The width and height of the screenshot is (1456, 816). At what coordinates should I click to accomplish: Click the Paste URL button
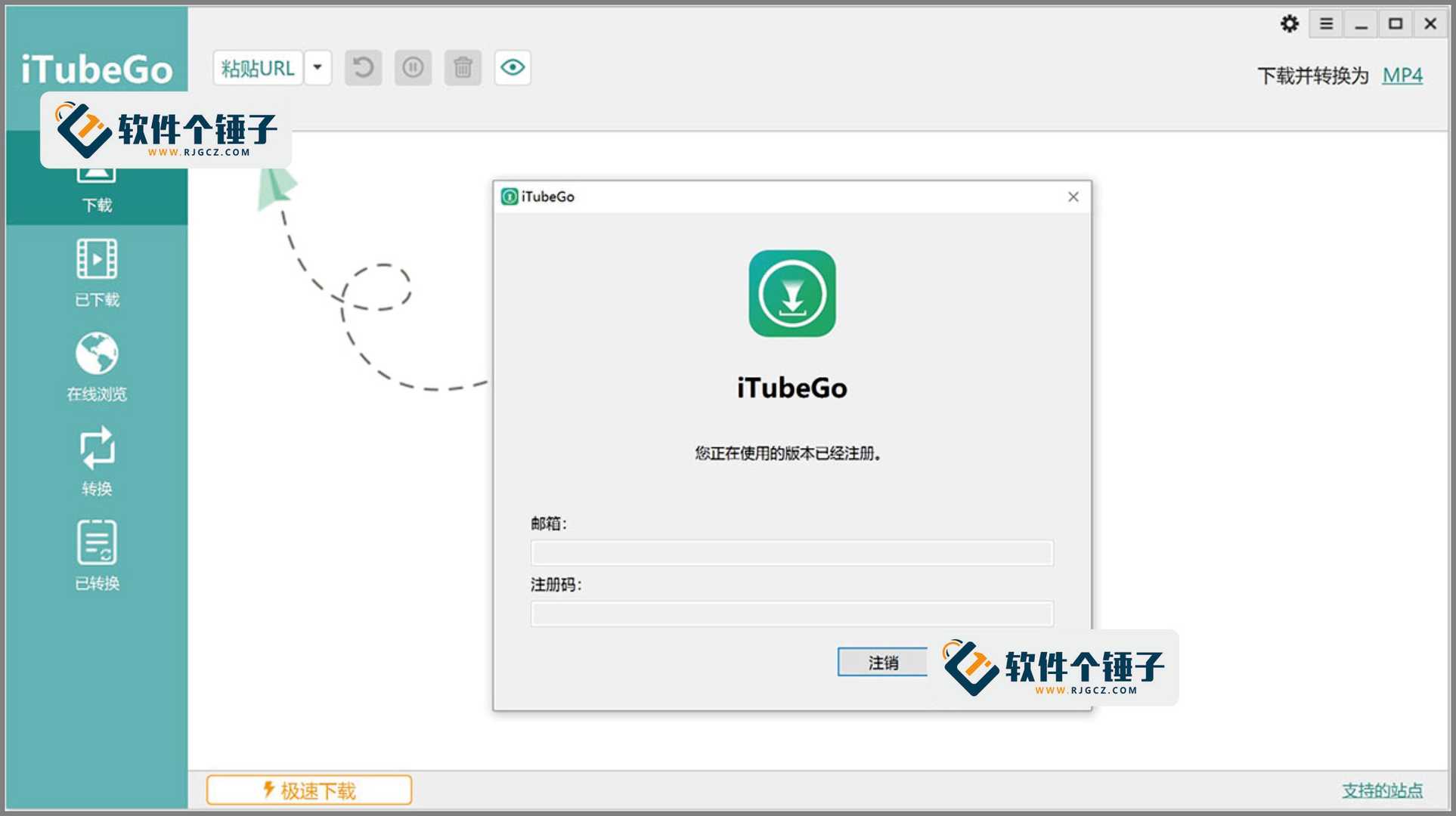258,68
